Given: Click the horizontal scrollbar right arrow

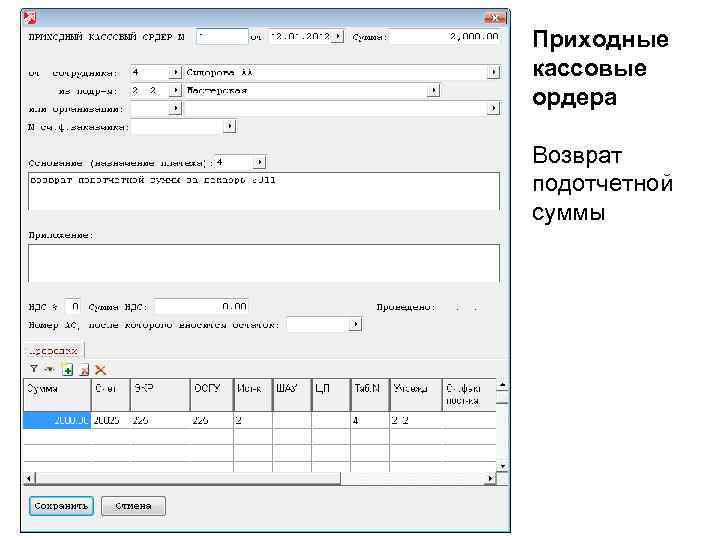Looking at the screenshot, I should 490,478.
